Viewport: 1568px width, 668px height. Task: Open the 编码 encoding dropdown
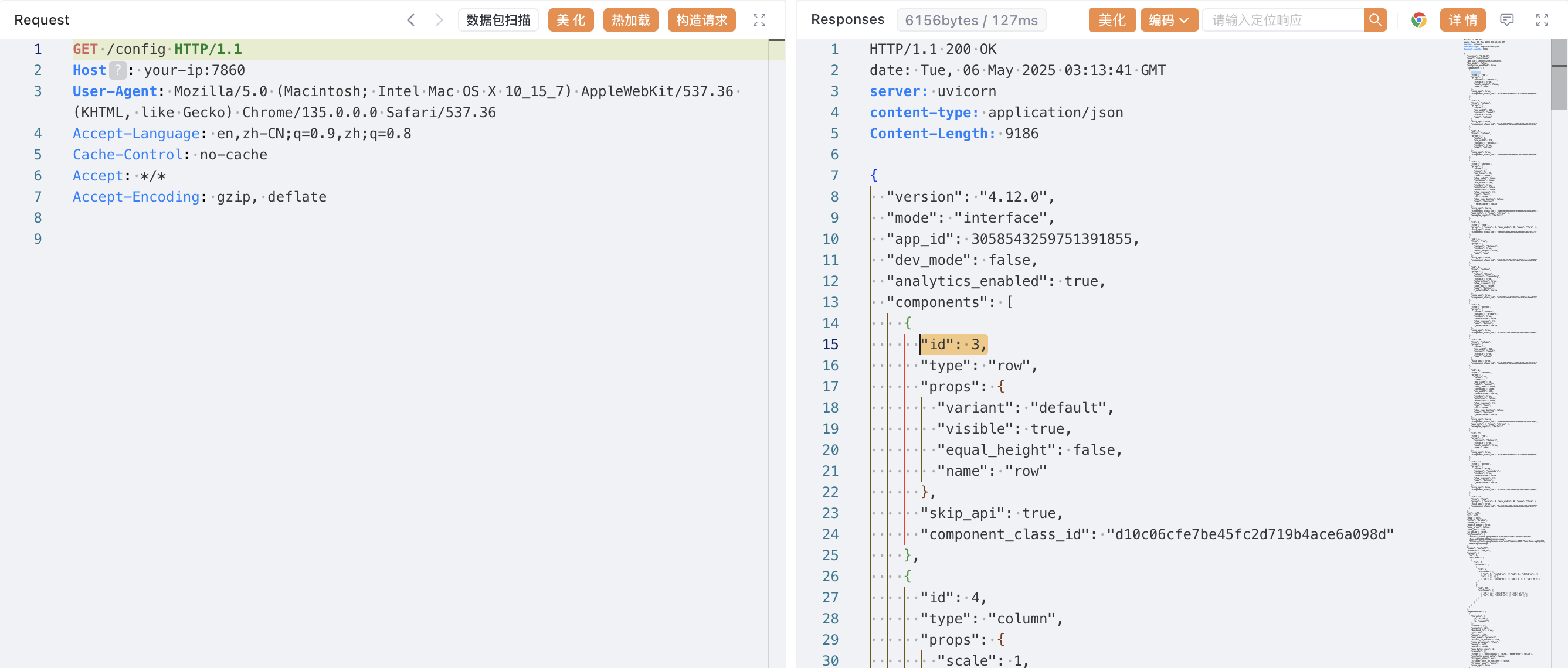[x=1168, y=20]
